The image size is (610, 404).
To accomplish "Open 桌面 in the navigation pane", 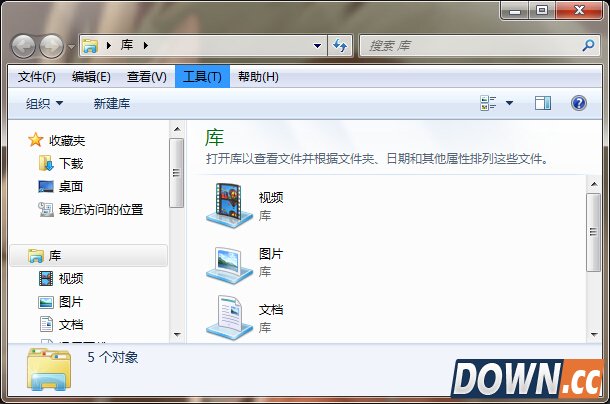I will (71, 186).
